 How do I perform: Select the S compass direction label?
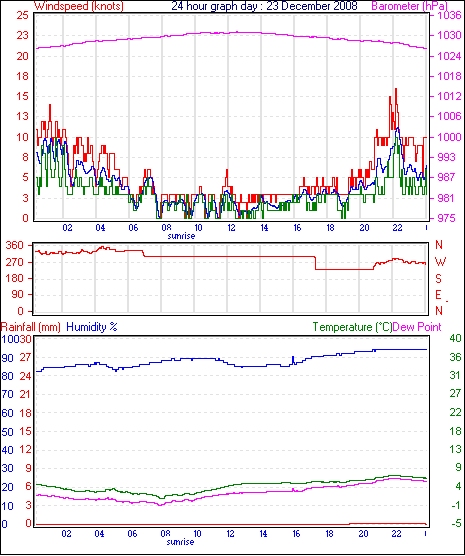[438, 279]
